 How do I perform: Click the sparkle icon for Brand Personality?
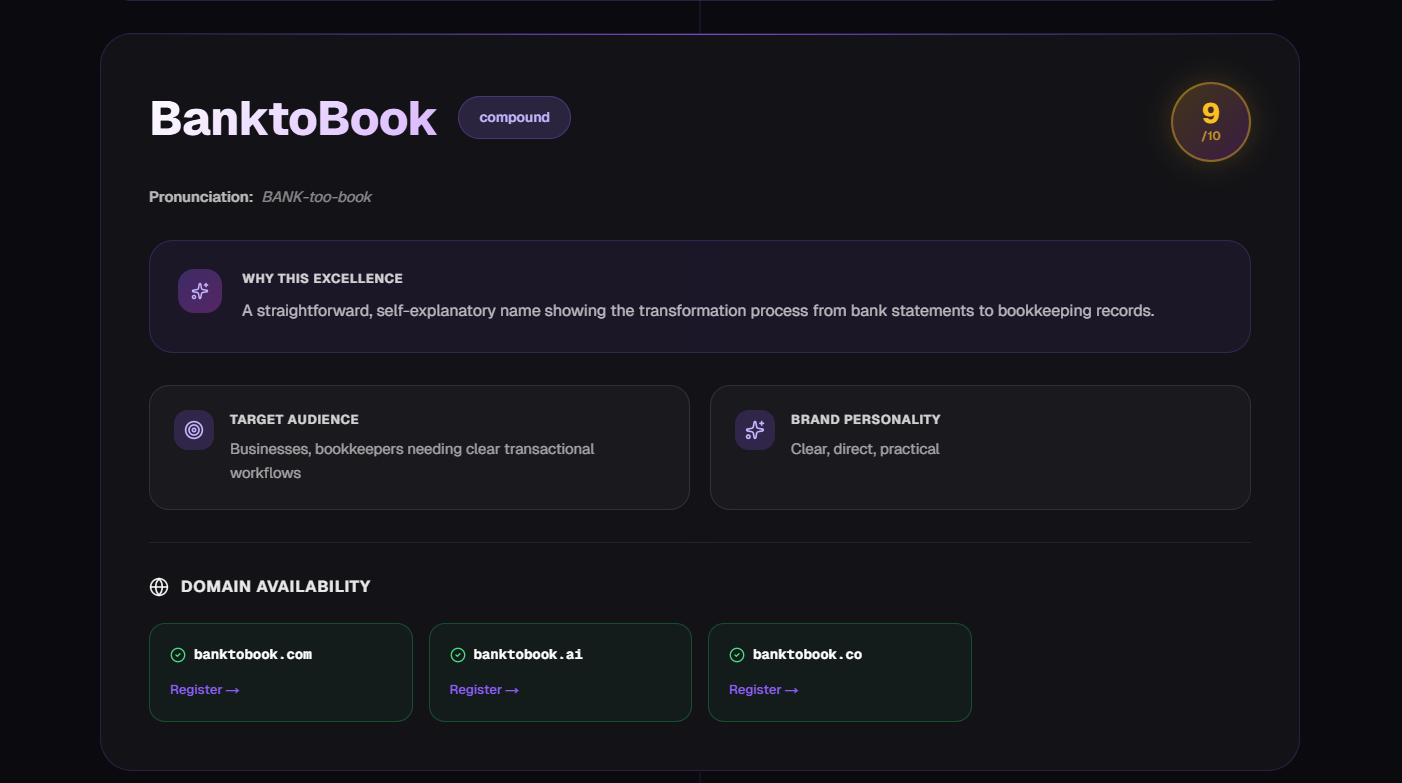pos(755,430)
